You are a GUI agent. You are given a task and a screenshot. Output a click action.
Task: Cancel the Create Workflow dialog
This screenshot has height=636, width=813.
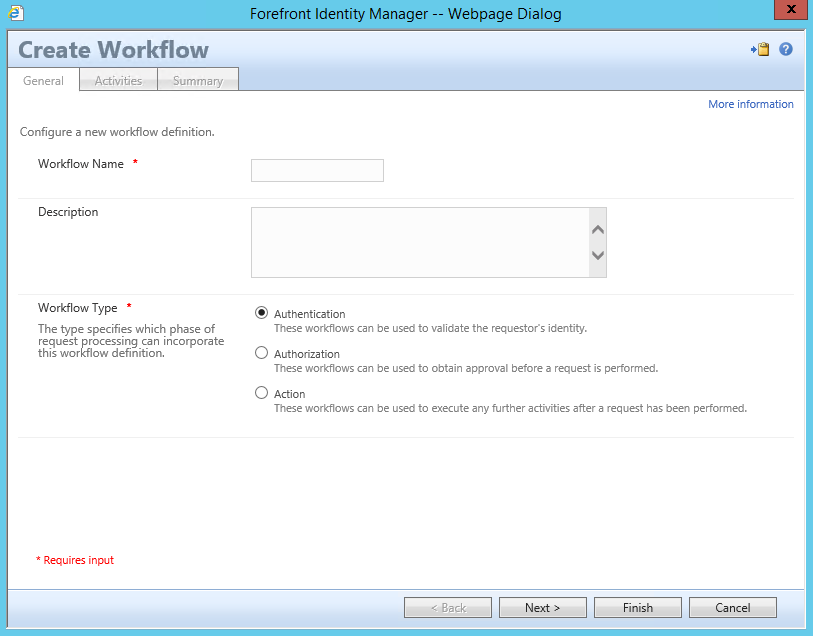point(733,607)
